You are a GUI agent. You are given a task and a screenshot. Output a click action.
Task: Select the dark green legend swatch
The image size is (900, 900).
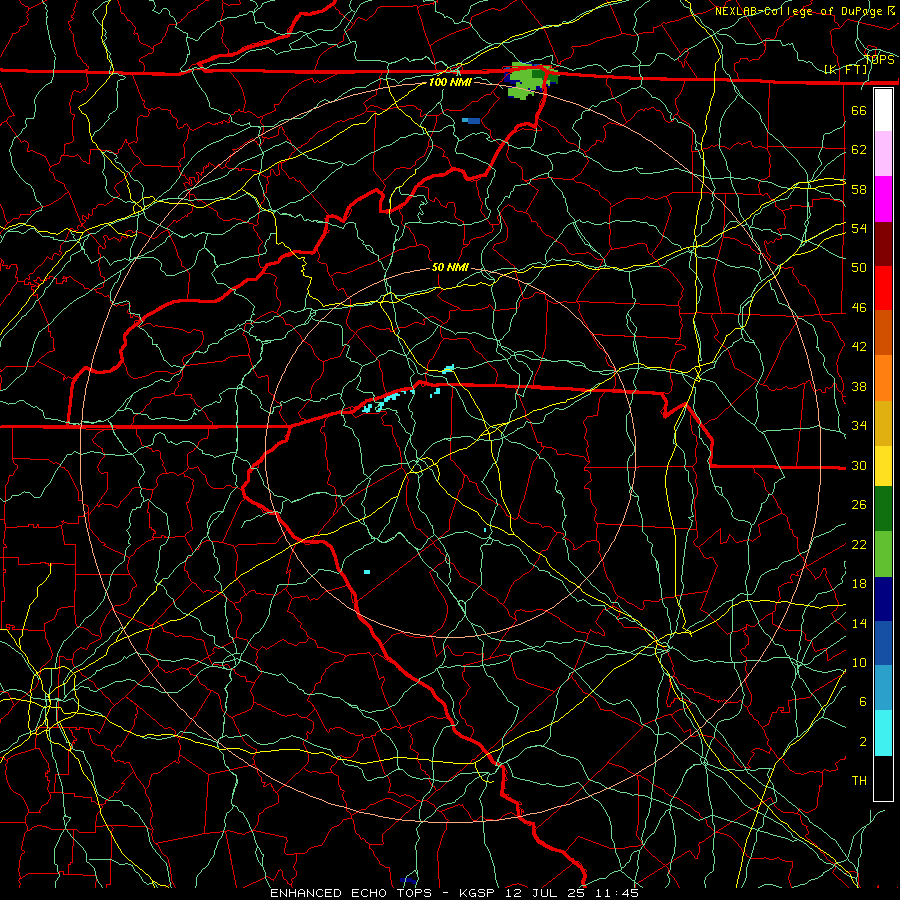click(883, 509)
